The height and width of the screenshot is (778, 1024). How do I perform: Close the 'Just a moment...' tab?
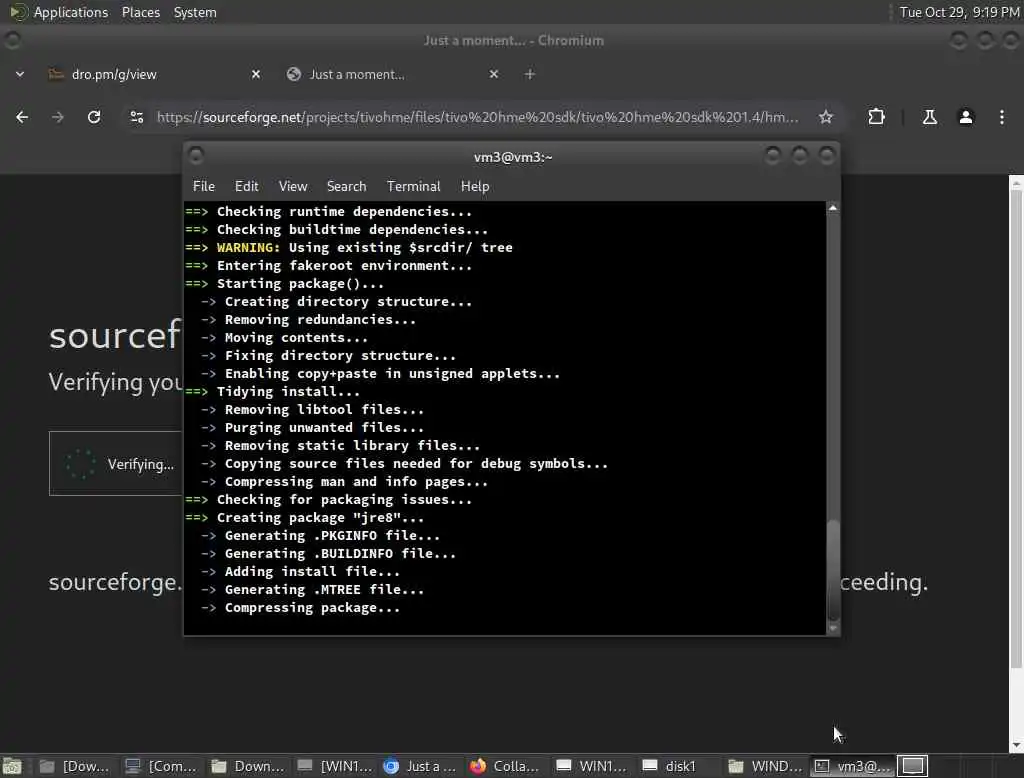494,74
